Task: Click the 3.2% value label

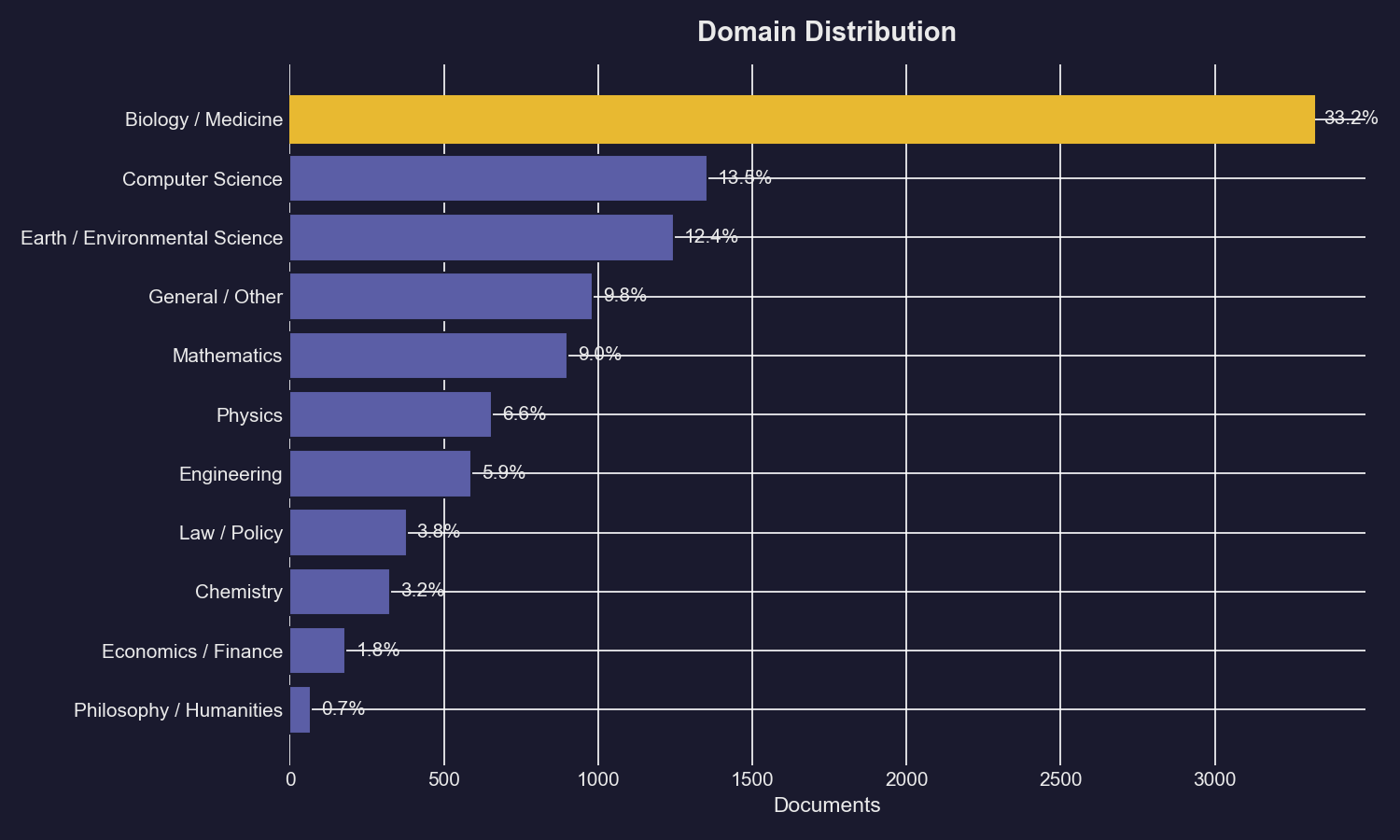Action: (x=423, y=590)
